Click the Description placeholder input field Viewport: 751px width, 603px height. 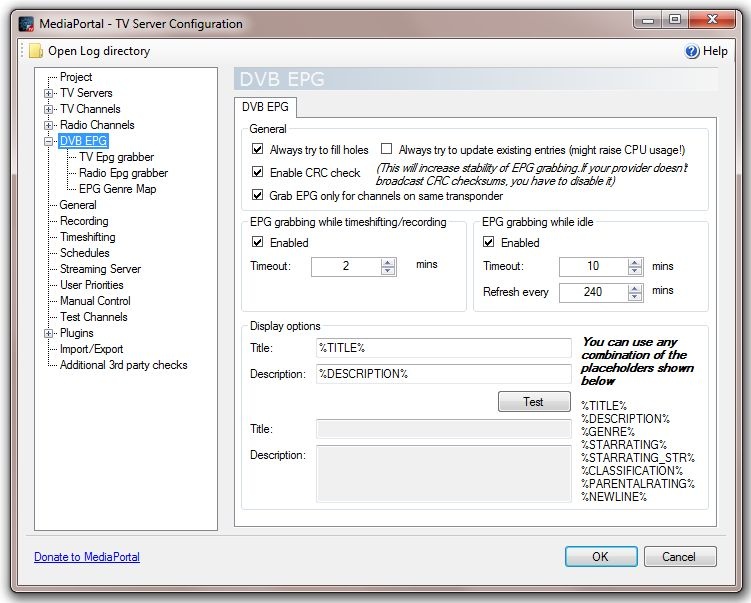(442, 374)
